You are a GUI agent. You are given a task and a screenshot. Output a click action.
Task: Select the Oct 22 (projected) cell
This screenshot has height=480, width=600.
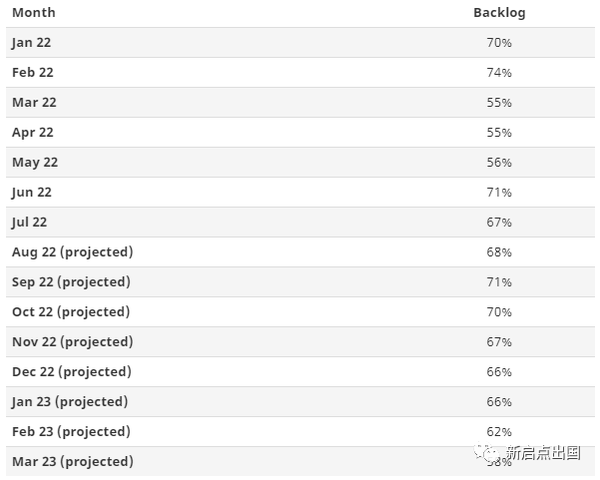pyautogui.click(x=71, y=312)
